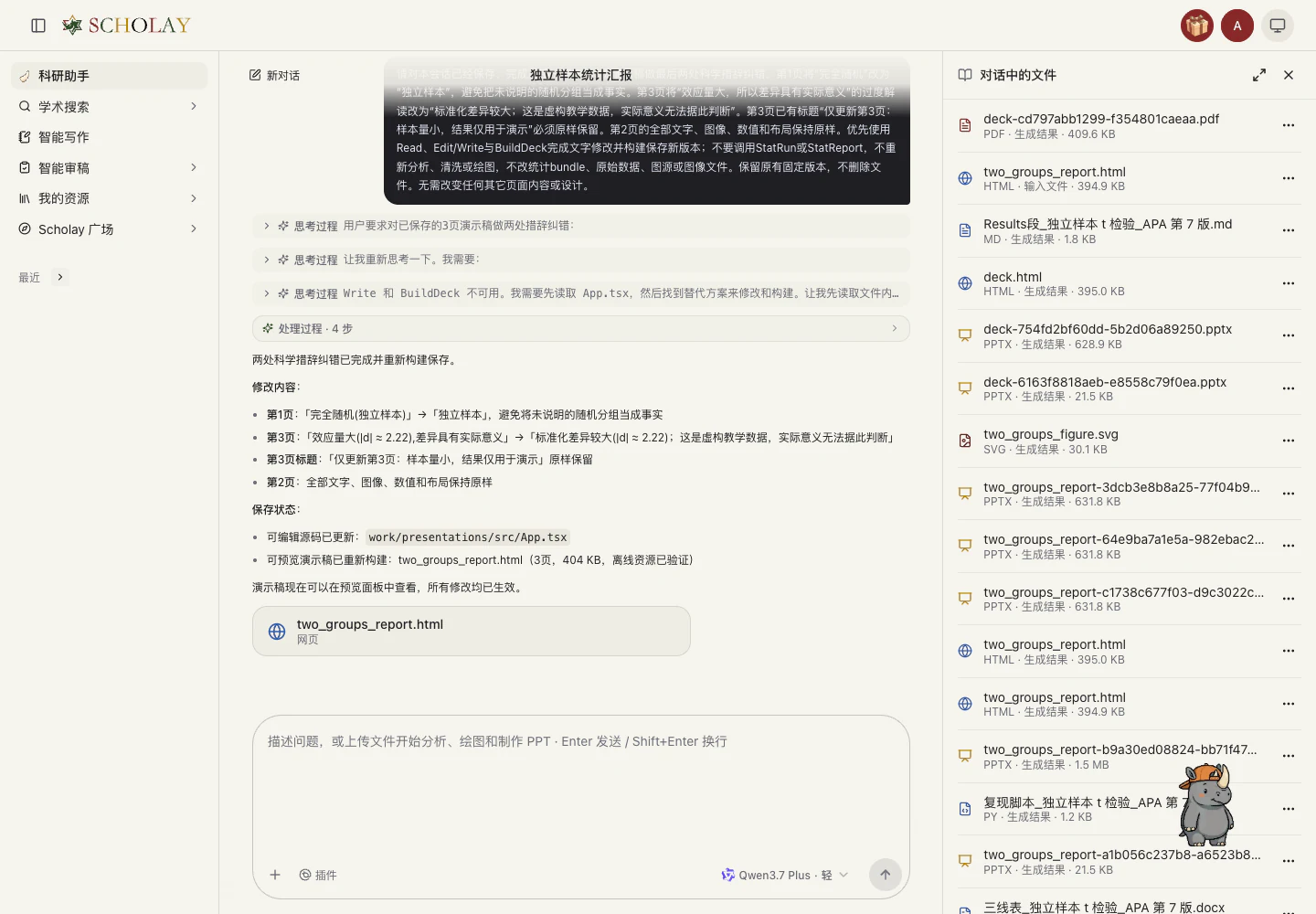Viewport: 1316px width, 914px height.
Task: Click the send arrow button
Action: point(885,875)
